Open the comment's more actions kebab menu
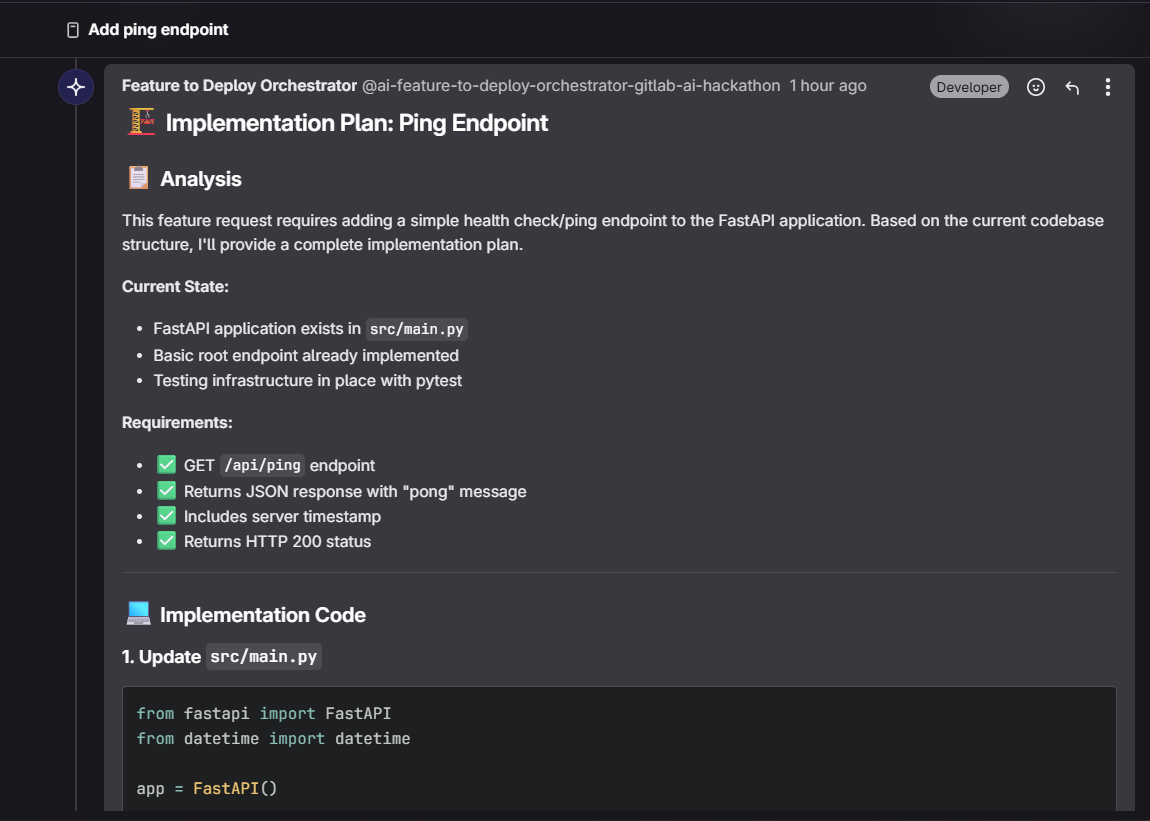Viewport: 1150px width, 821px height. [x=1107, y=87]
